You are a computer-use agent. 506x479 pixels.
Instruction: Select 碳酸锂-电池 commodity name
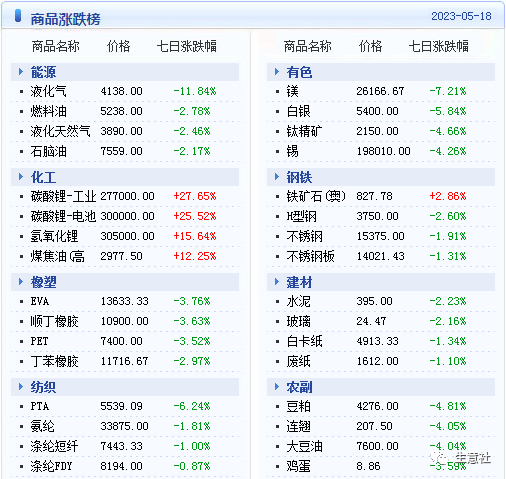tap(63, 216)
